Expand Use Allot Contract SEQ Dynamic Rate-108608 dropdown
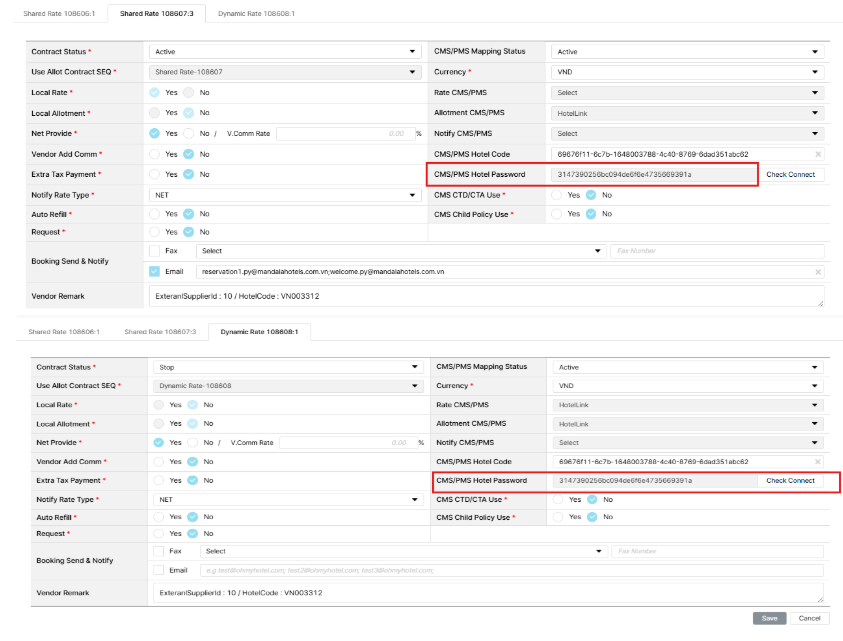The width and height of the screenshot is (843, 641). tap(288, 386)
